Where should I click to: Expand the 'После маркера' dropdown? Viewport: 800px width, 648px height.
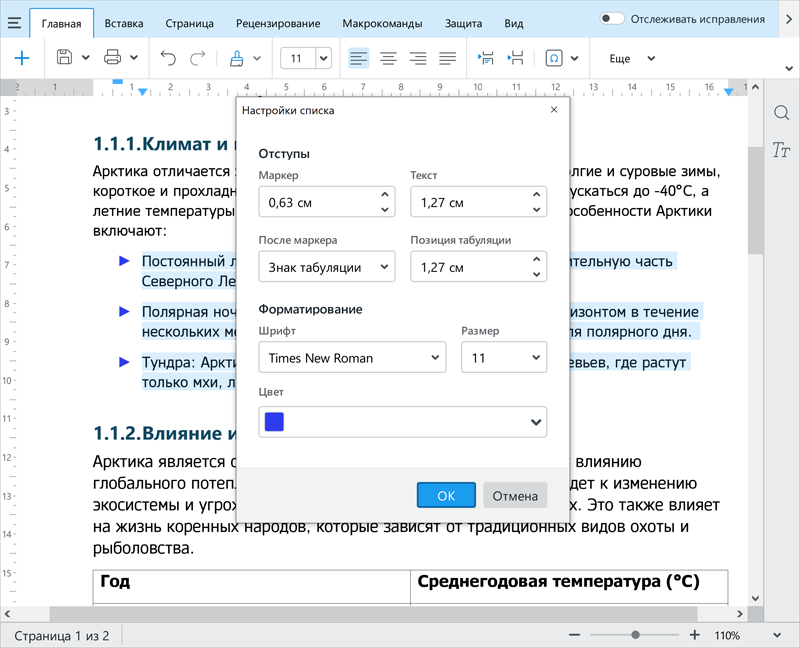326,267
